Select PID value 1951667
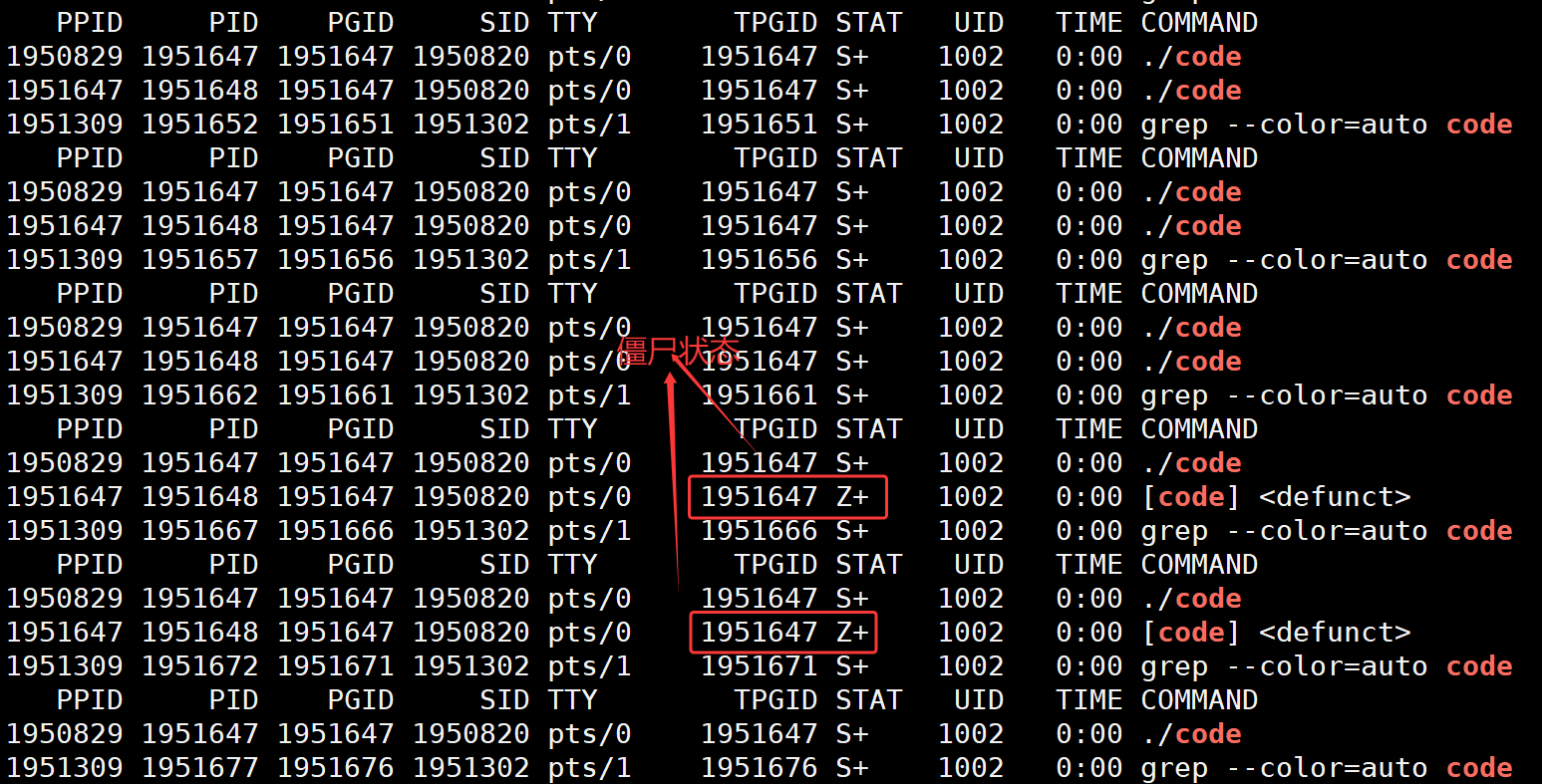The image size is (1542, 784). point(199,531)
